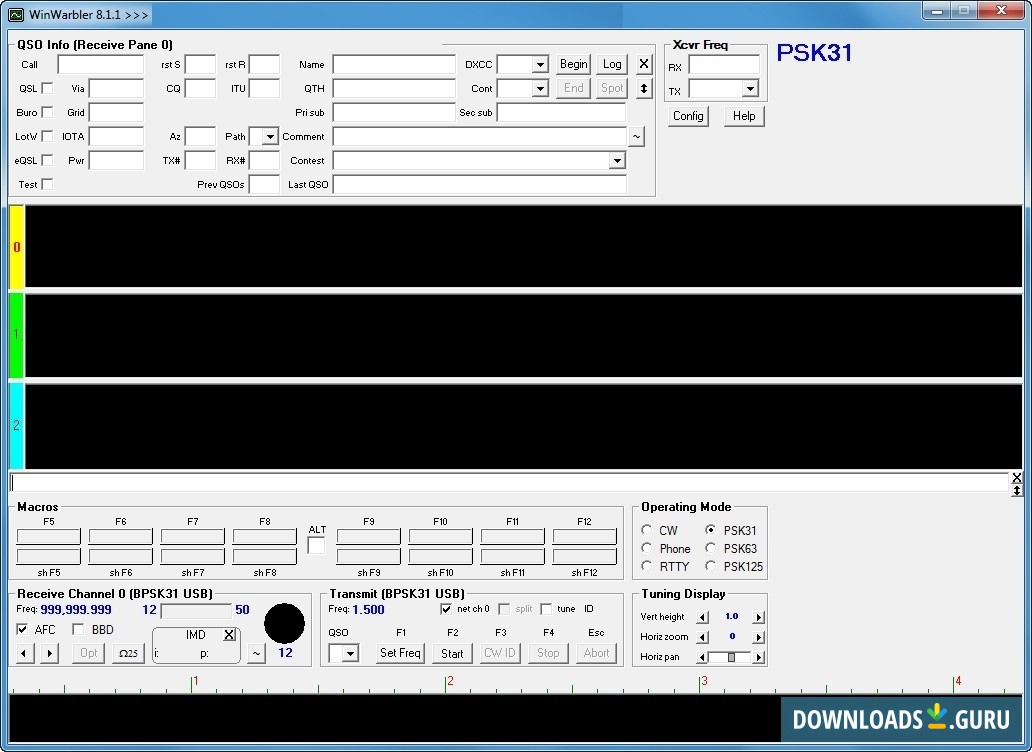Viewport: 1032px width, 752px height.
Task: Click the Ω25 button in Receive Channel
Action: point(128,653)
